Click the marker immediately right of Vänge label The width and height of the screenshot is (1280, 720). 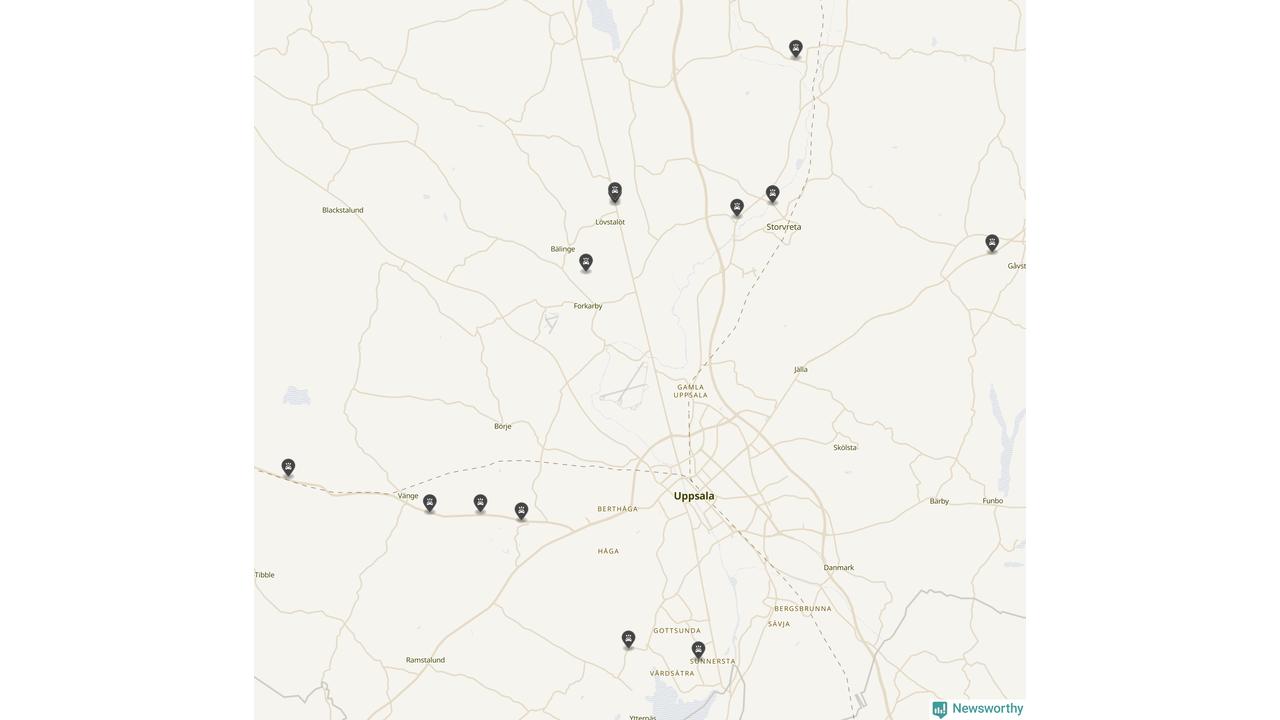click(430, 503)
